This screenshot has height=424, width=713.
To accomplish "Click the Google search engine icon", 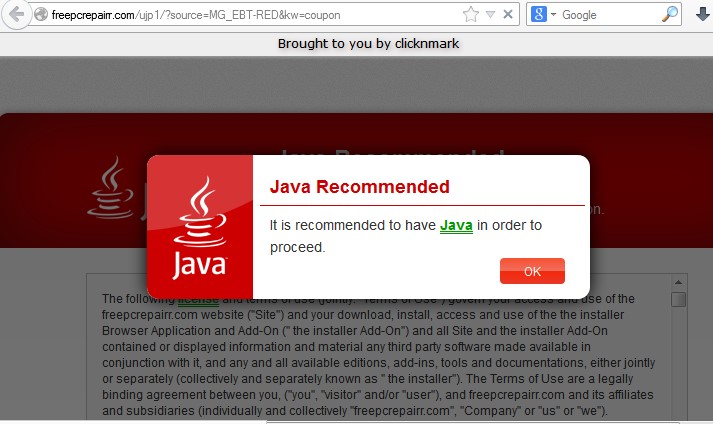I will click(x=538, y=15).
